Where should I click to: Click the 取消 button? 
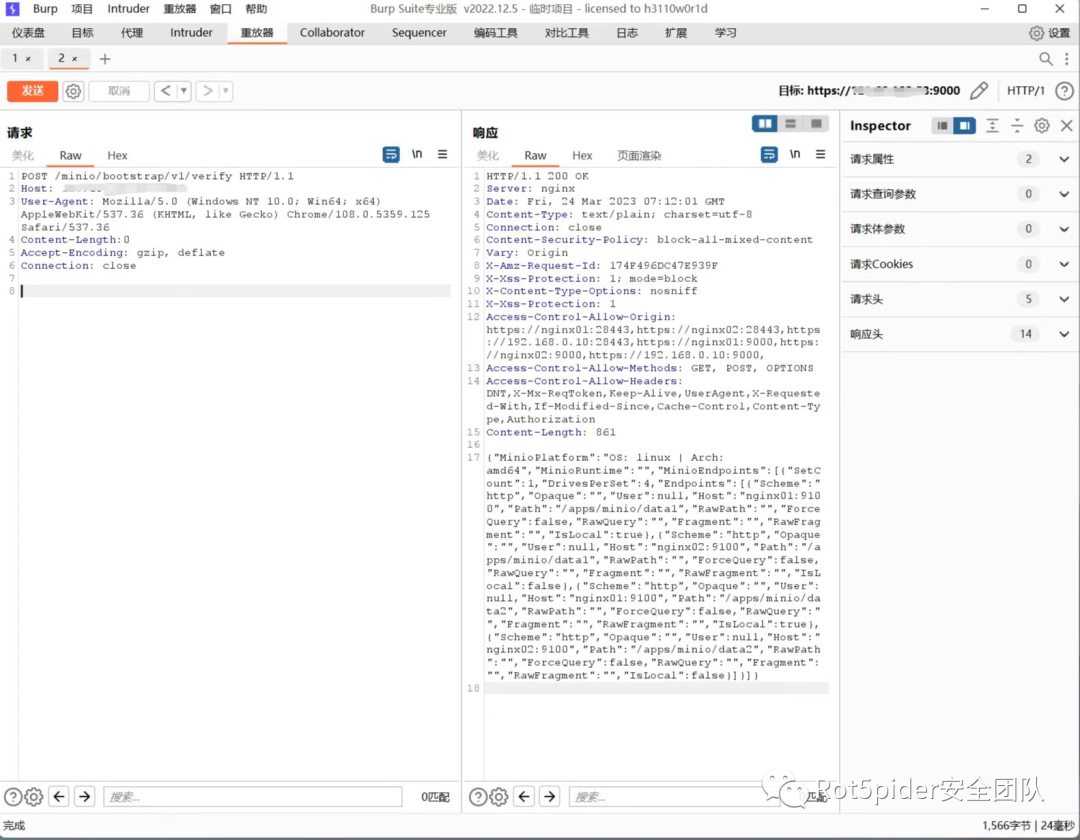click(x=119, y=91)
